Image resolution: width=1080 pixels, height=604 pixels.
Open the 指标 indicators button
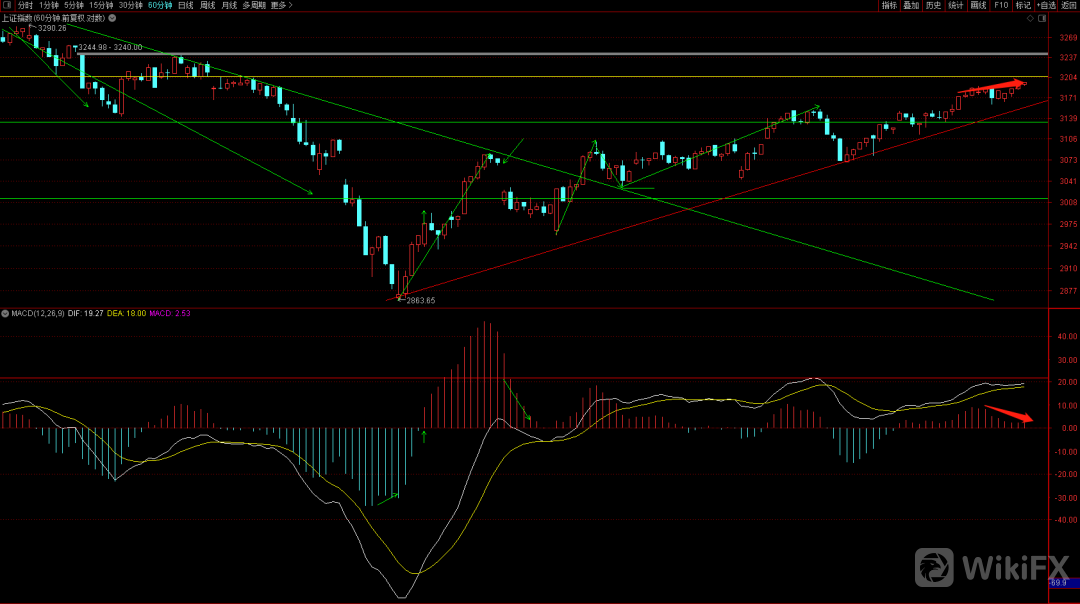(889, 5)
